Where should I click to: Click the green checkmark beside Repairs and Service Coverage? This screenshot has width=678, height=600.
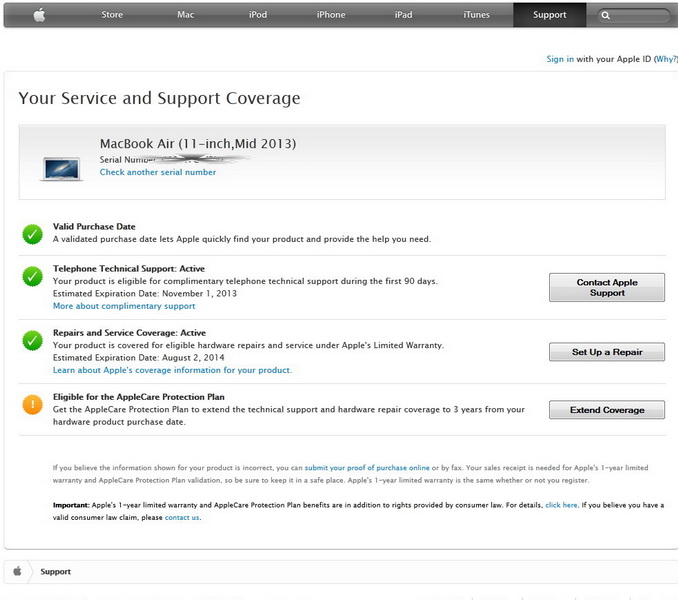pos(32,341)
